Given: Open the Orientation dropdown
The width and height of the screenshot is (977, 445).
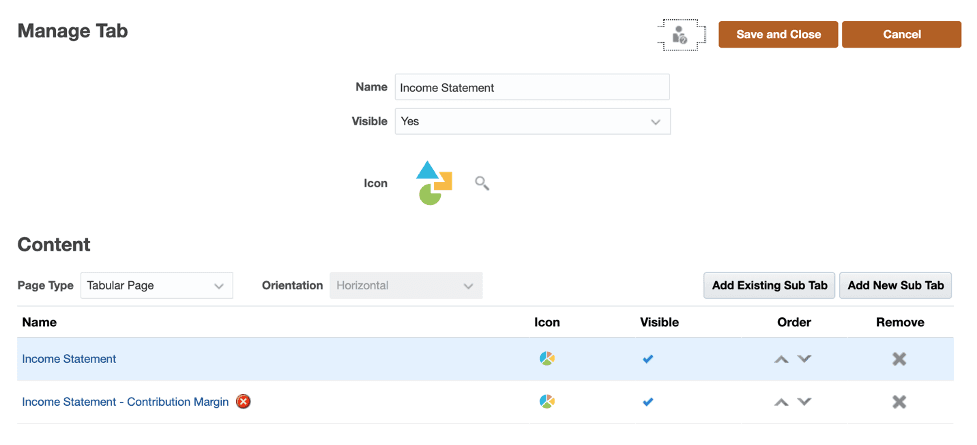Looking at the screenshot, I should [x=405, y=285].
